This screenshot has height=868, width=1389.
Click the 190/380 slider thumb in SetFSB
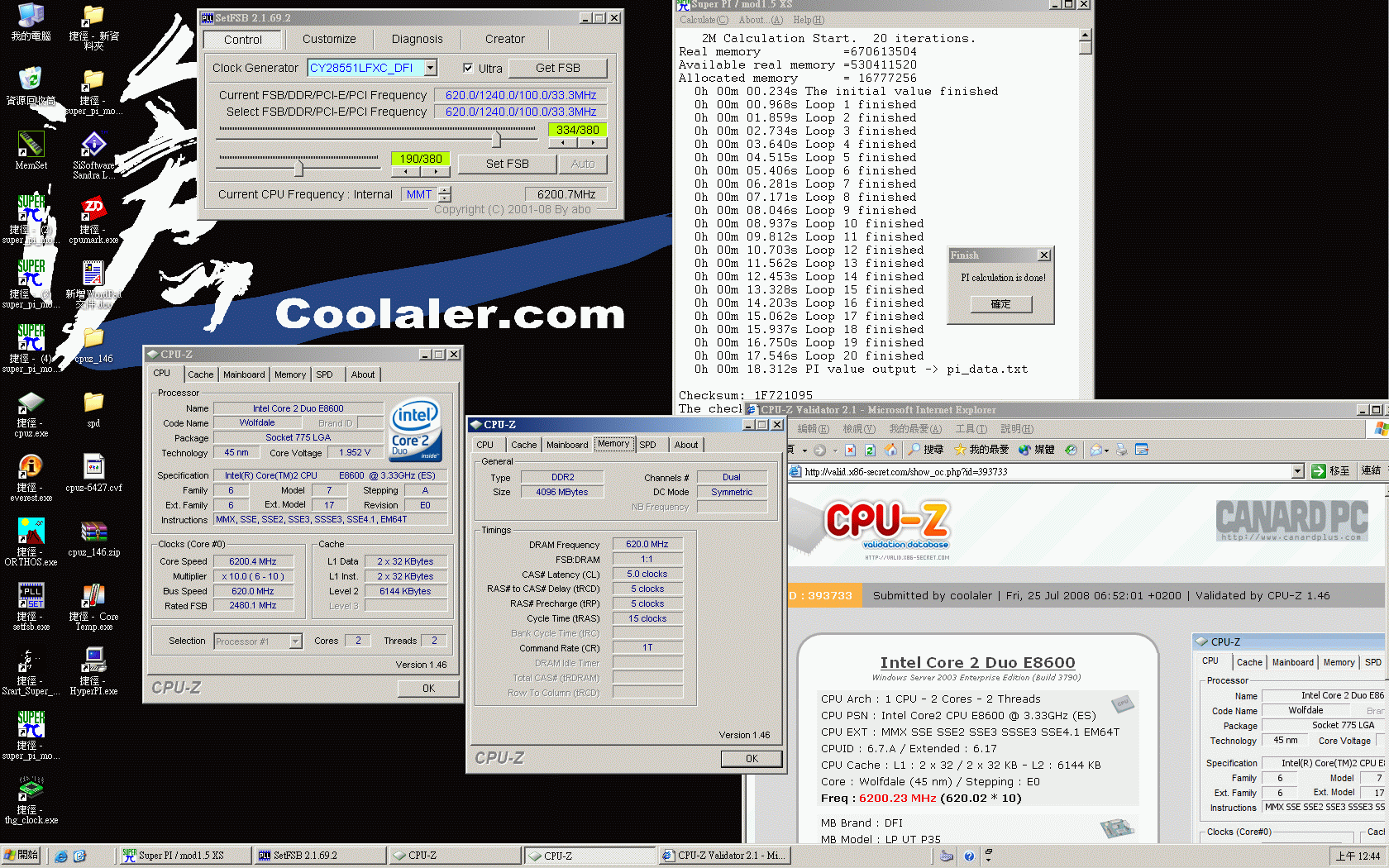(x=298, y=168)
